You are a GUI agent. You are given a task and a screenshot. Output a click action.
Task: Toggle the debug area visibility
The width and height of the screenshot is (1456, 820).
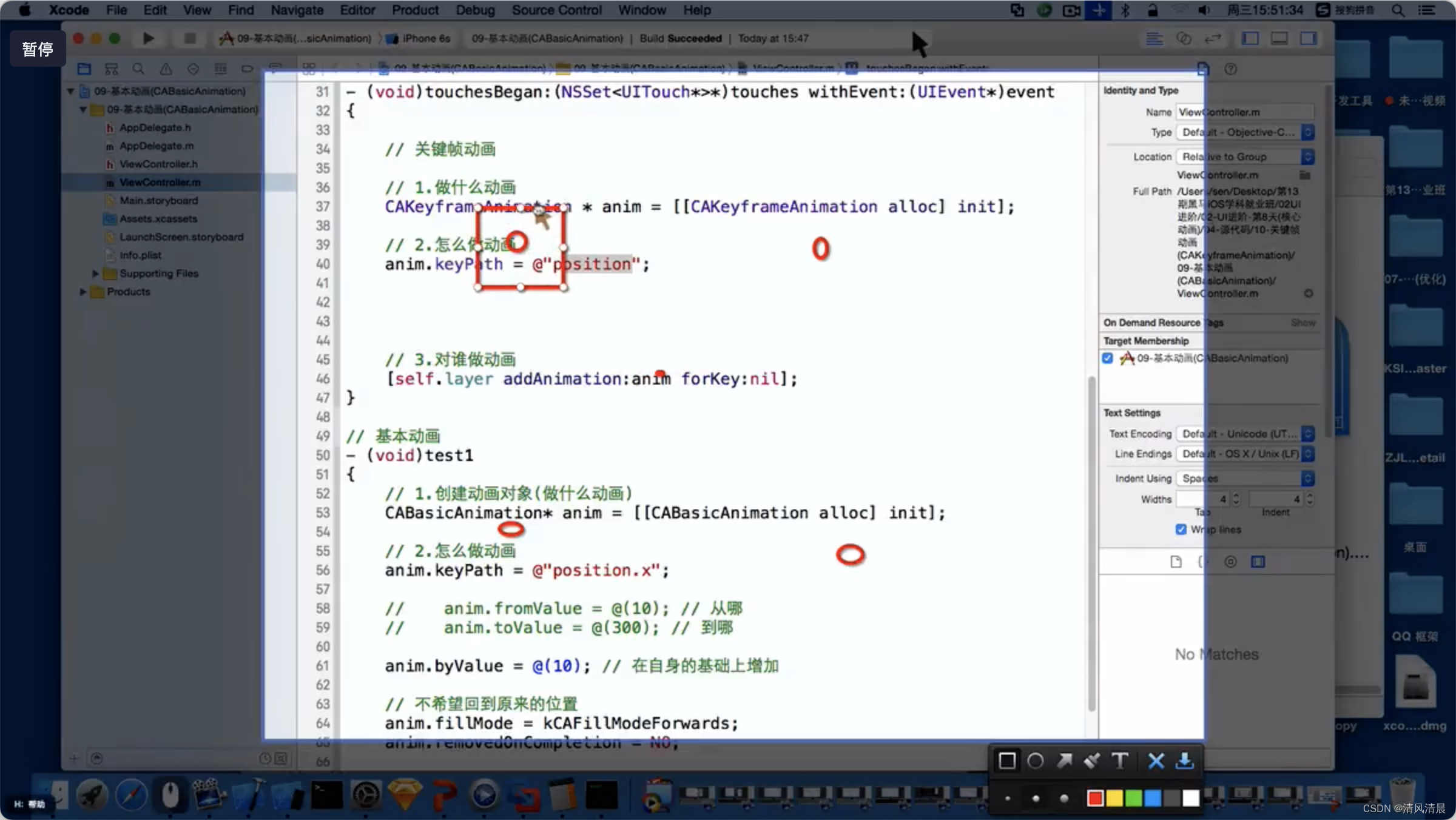[1279, 38]
